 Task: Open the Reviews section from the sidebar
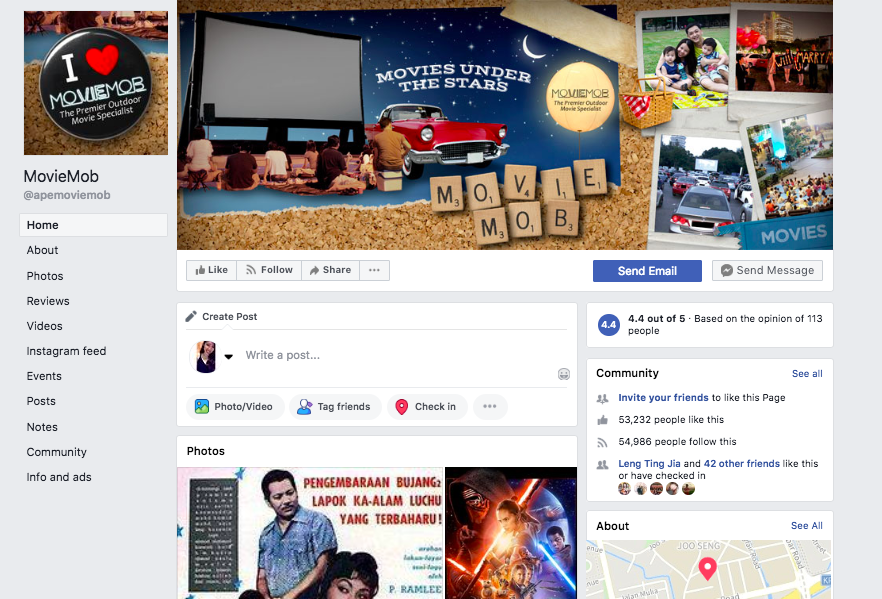point(48,300)
